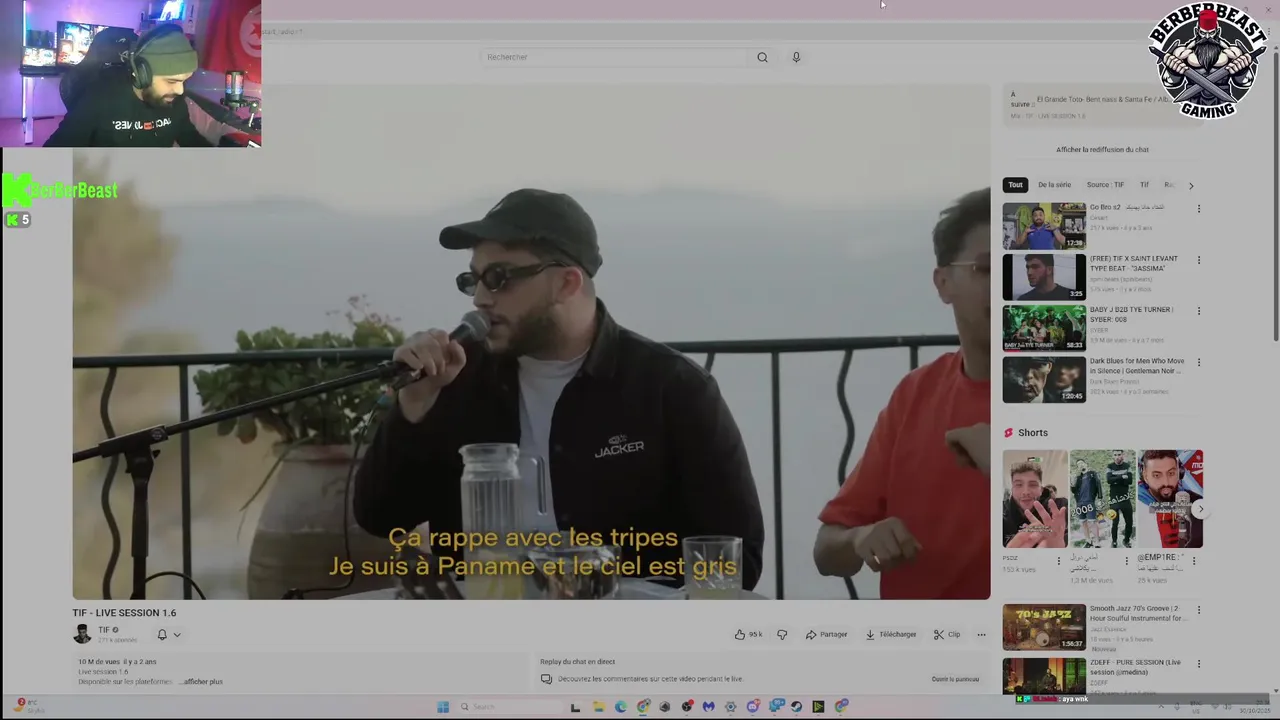The height and width of the screenshot is (720, 1280).
Task: Open more actions menu under the video
Action: point(981,634)
